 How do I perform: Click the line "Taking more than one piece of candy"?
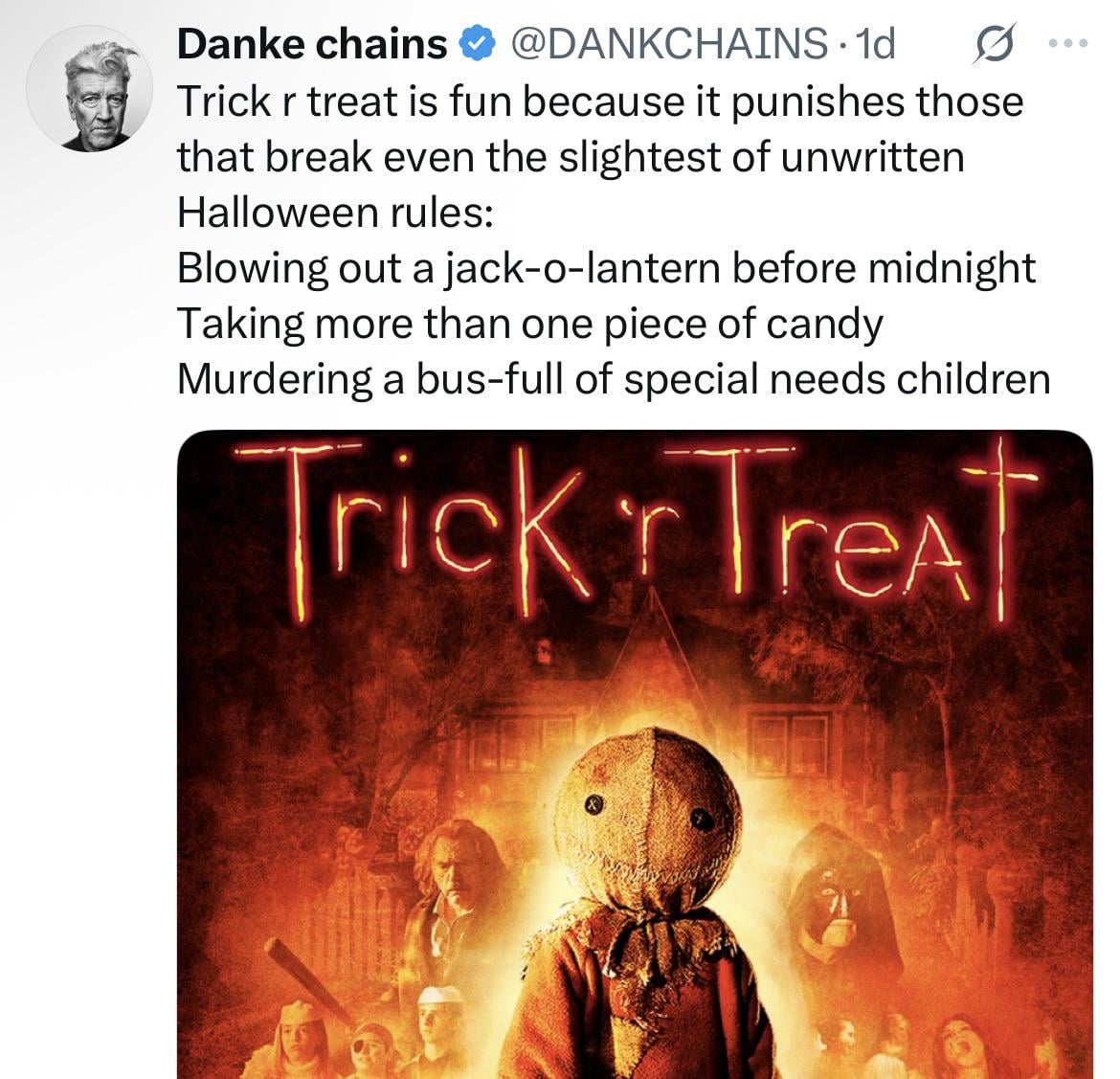coord(529,323)
